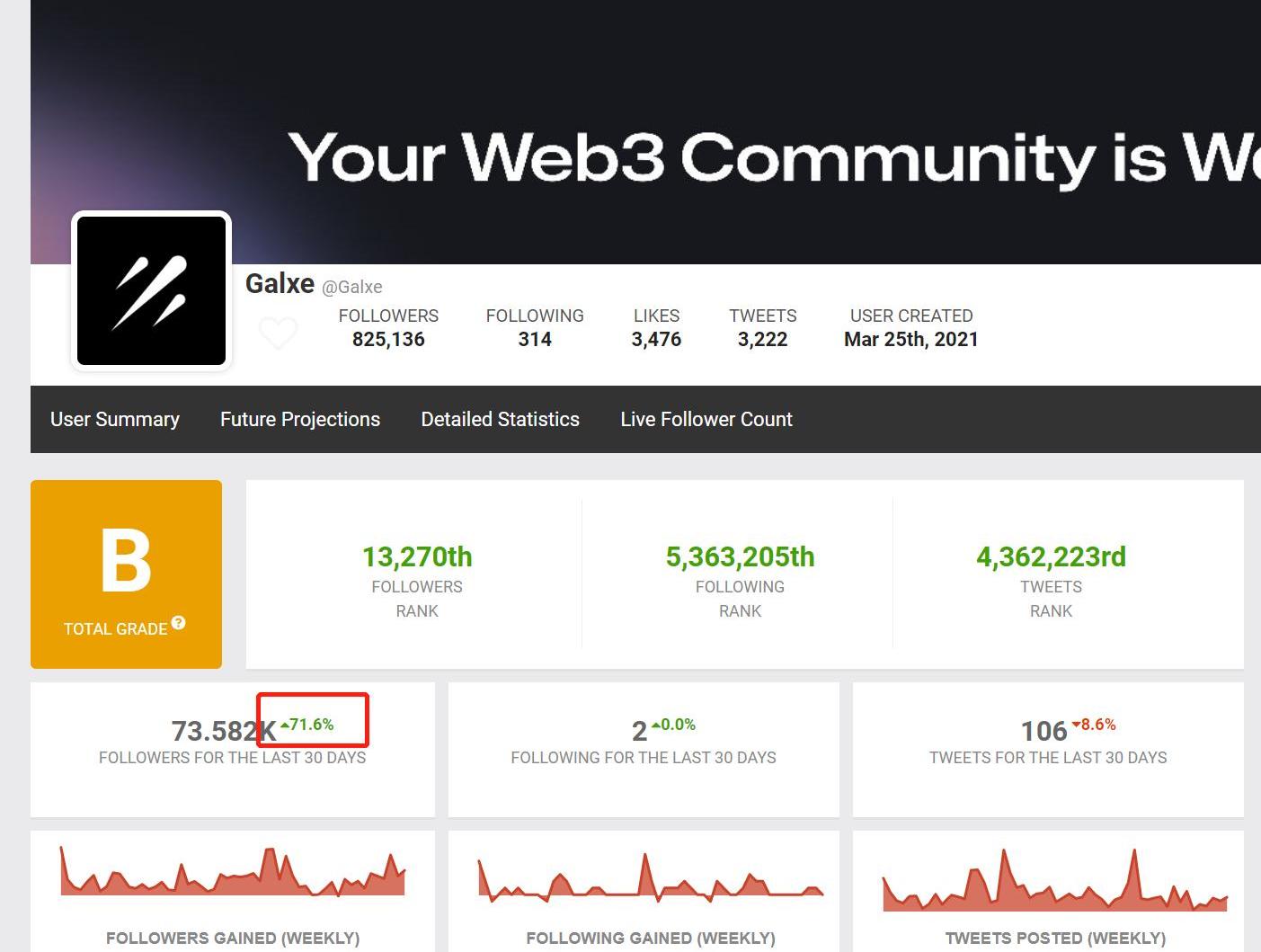Click the @Galxe handle
Viewport: 1261px width, 952px height.
tap(352, 287)
